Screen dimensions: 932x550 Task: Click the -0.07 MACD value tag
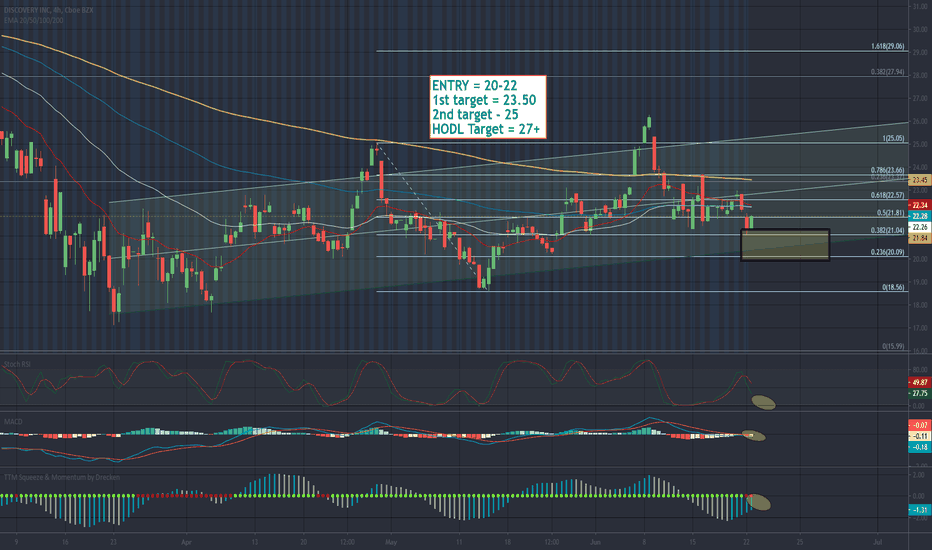click(x=920, y=425)
